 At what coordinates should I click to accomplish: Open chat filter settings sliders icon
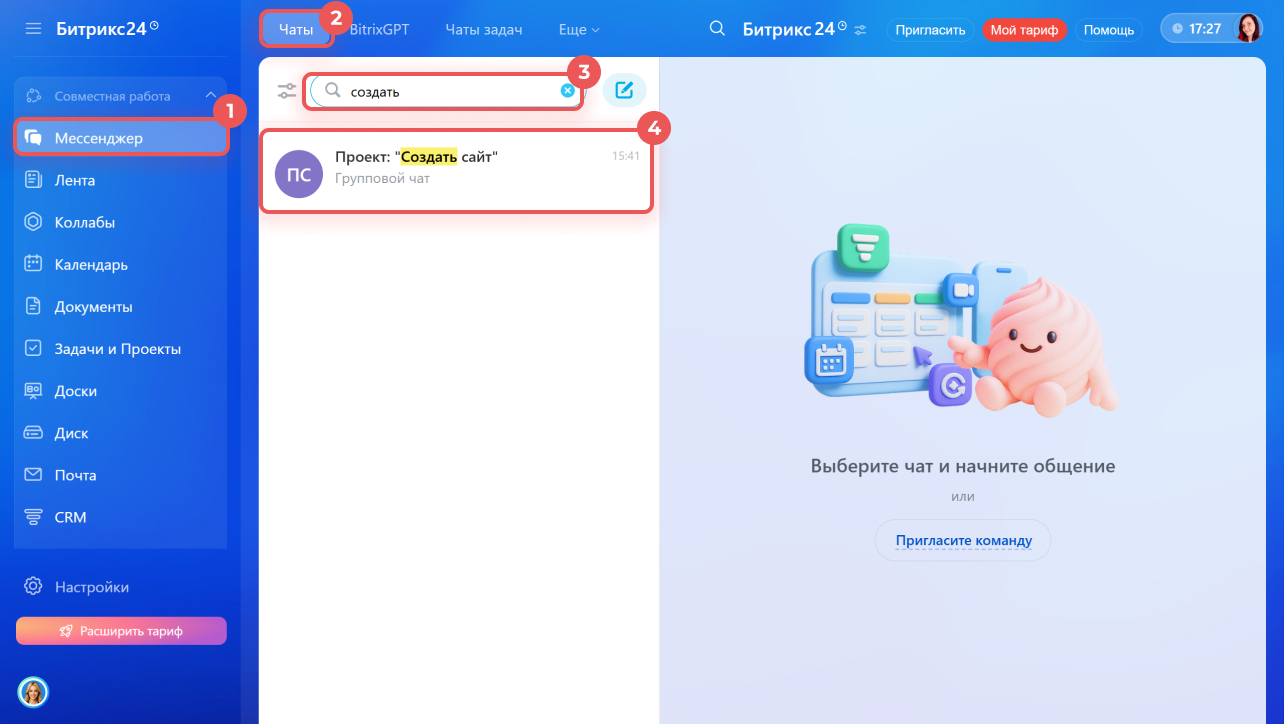pyautogui.click(x=288, y=91)
